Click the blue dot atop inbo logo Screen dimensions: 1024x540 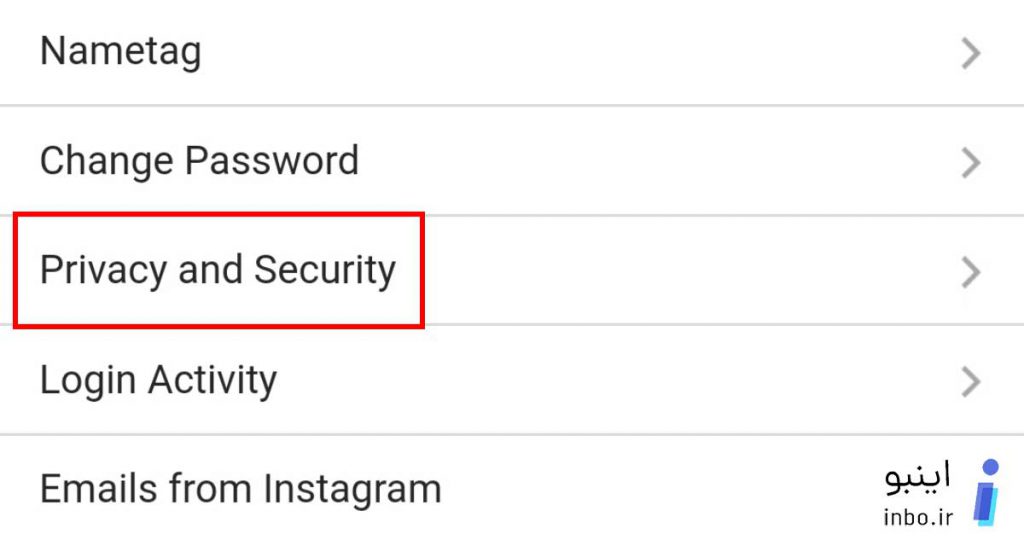991,467
